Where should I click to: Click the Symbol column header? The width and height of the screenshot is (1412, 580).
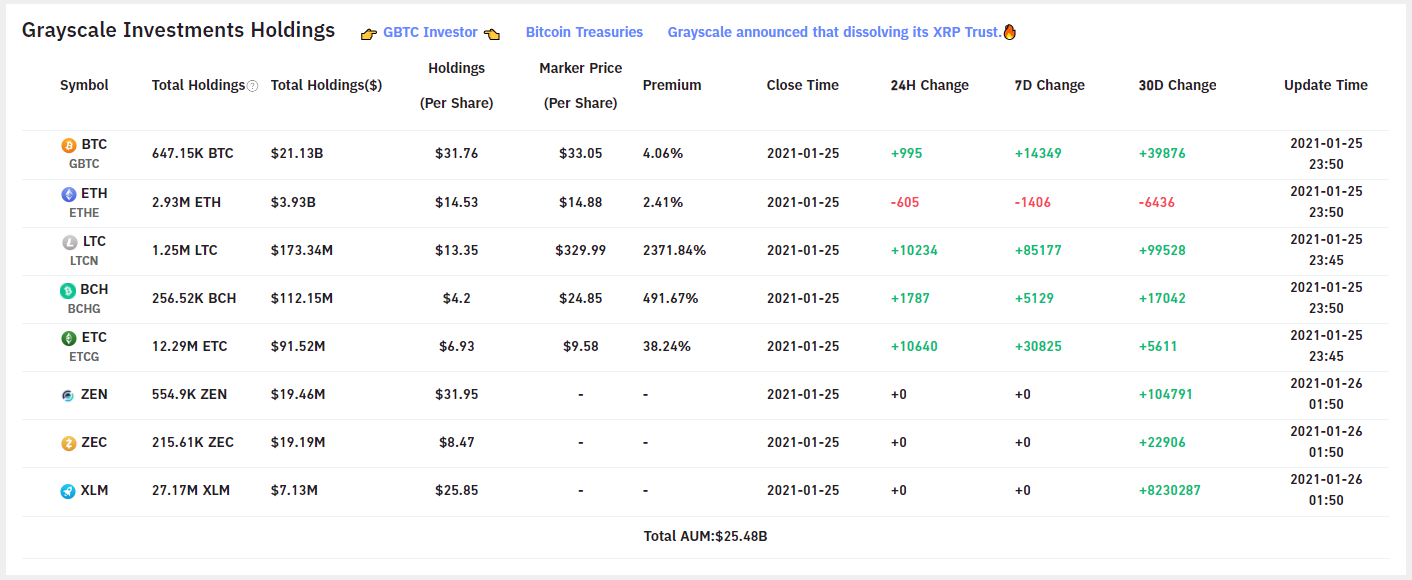(84, 85)
